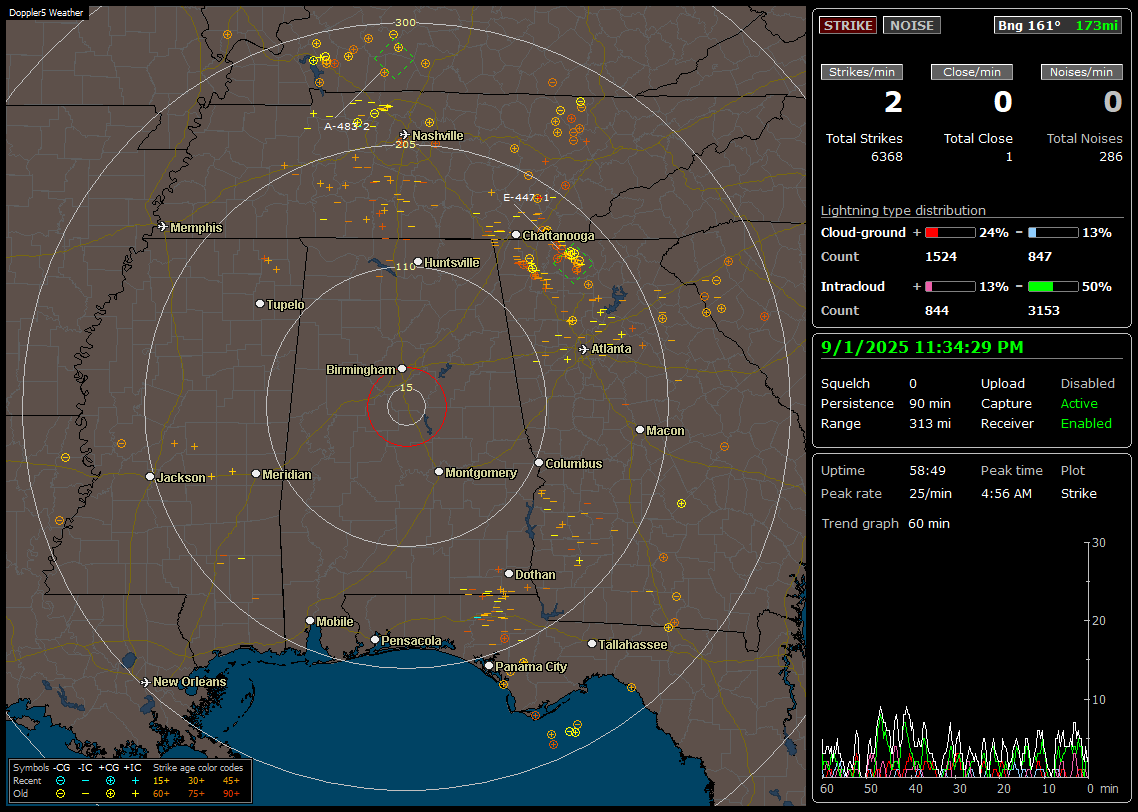Select the Birmingham city marker dot
1138x812 pixels.
[402, 369]
